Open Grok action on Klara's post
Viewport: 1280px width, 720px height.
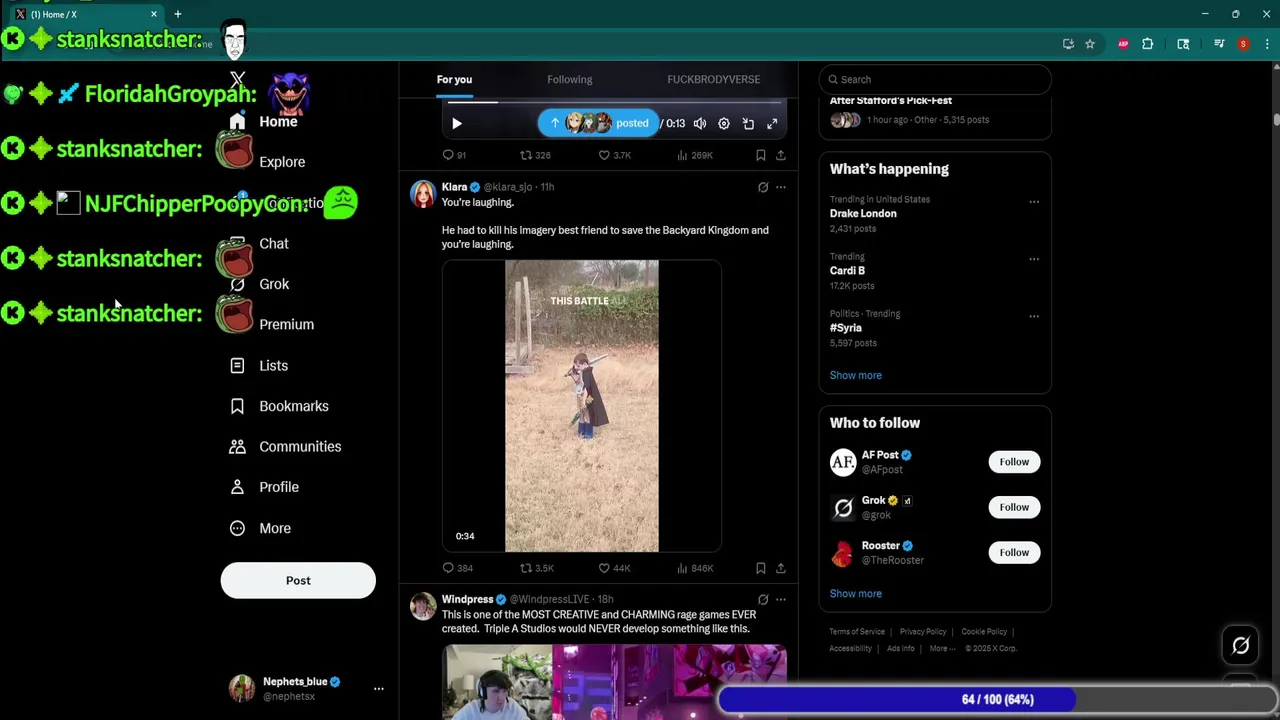(763, 187)
